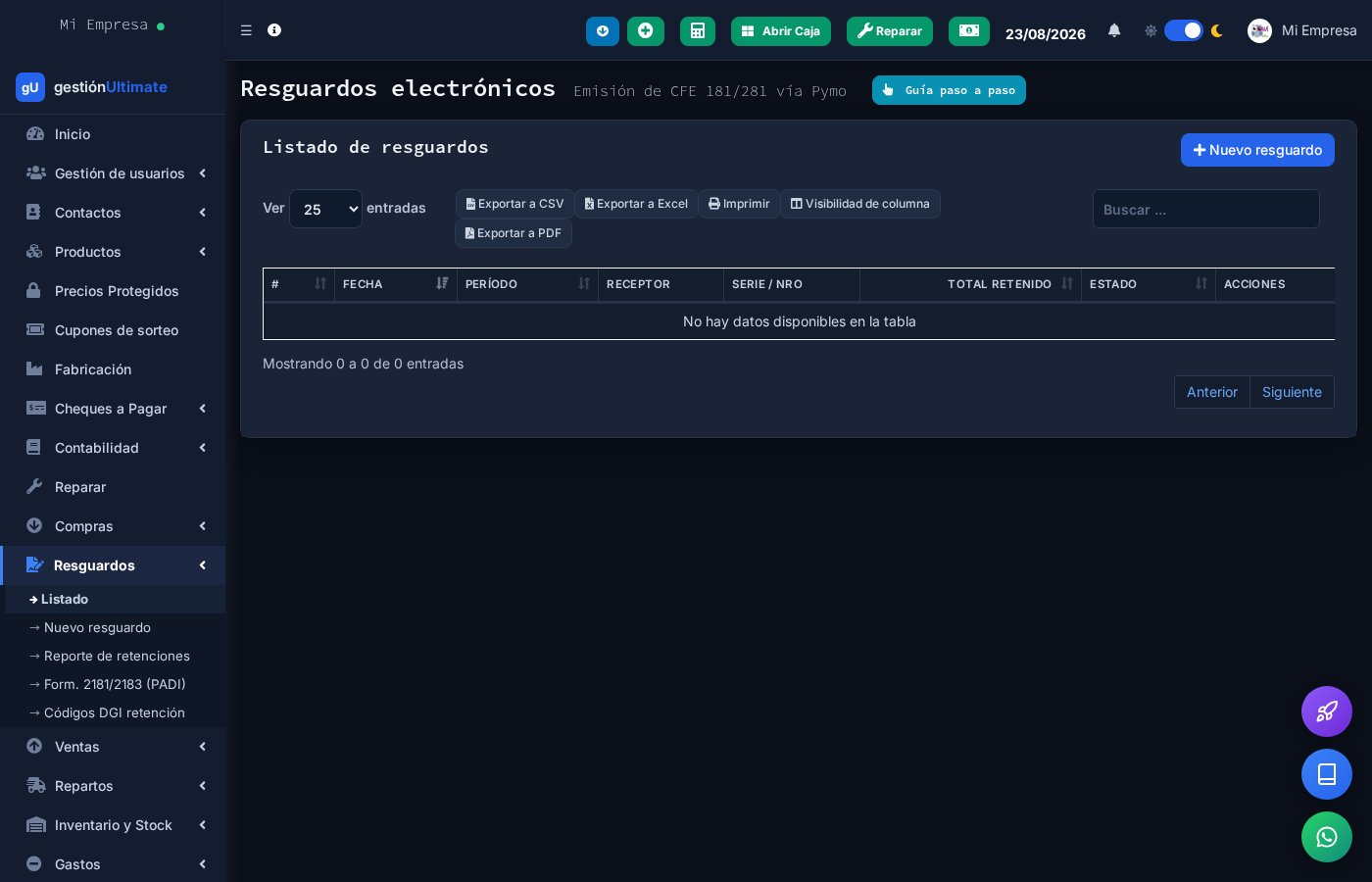This screenshot has height=882, width=1372.
Task: Click Exportar a PDF button
Action: click(514, 233)
